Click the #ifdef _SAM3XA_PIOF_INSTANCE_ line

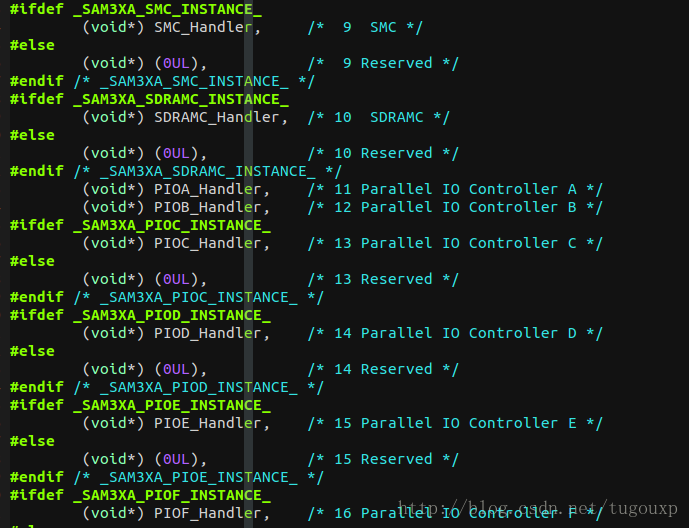(x=140, y=495)
